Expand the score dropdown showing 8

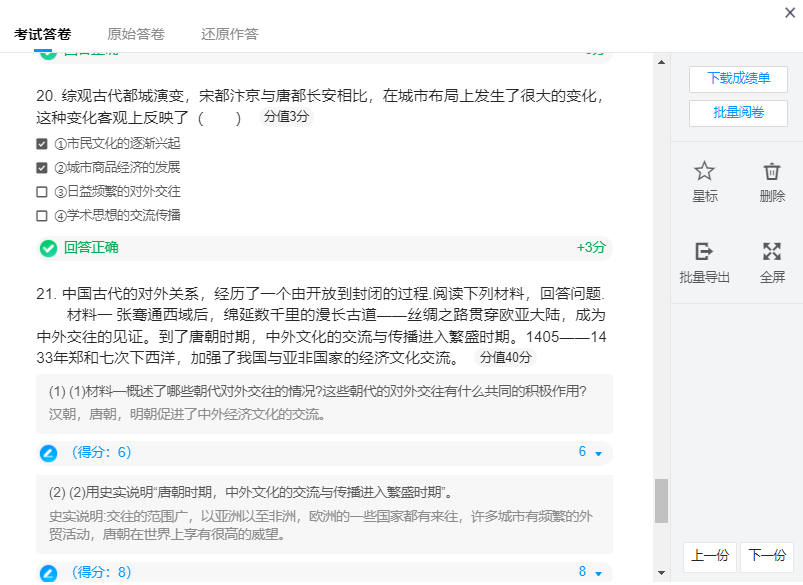pyautogui.click(x=596, y=570)
